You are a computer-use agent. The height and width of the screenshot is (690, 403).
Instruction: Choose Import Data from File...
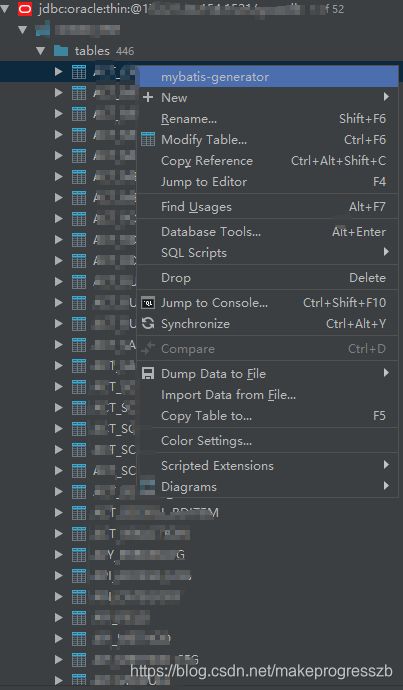click(x=269, y=395)
